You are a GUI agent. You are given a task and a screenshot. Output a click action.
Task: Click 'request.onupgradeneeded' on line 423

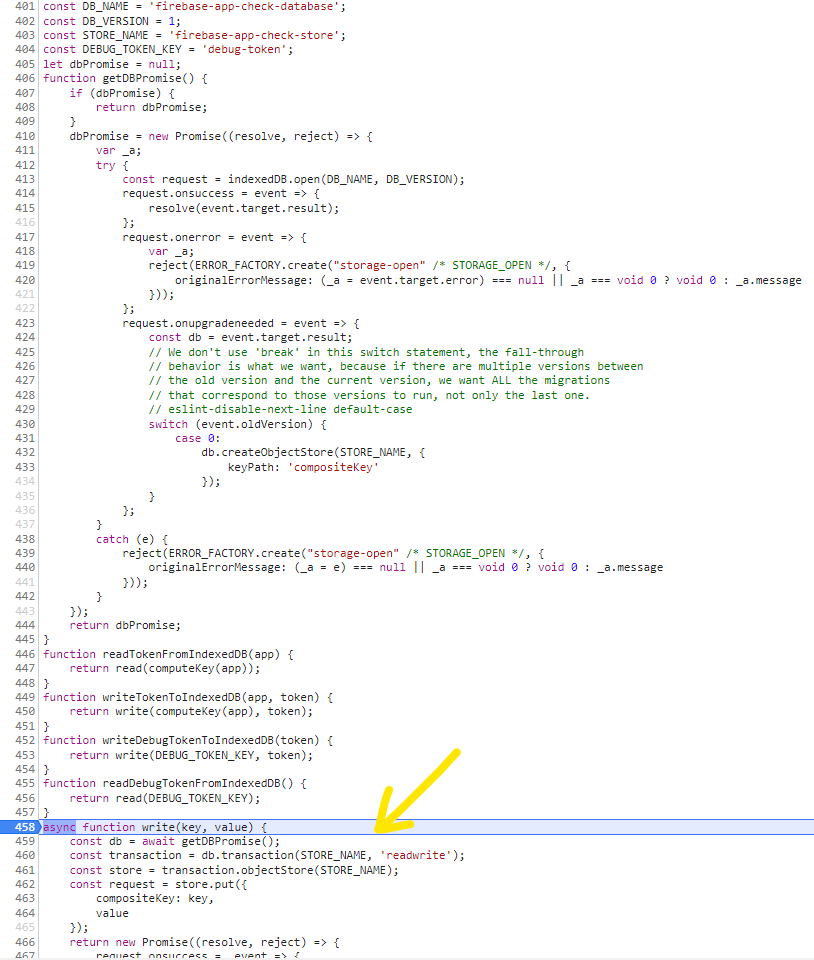click(198, 323)
